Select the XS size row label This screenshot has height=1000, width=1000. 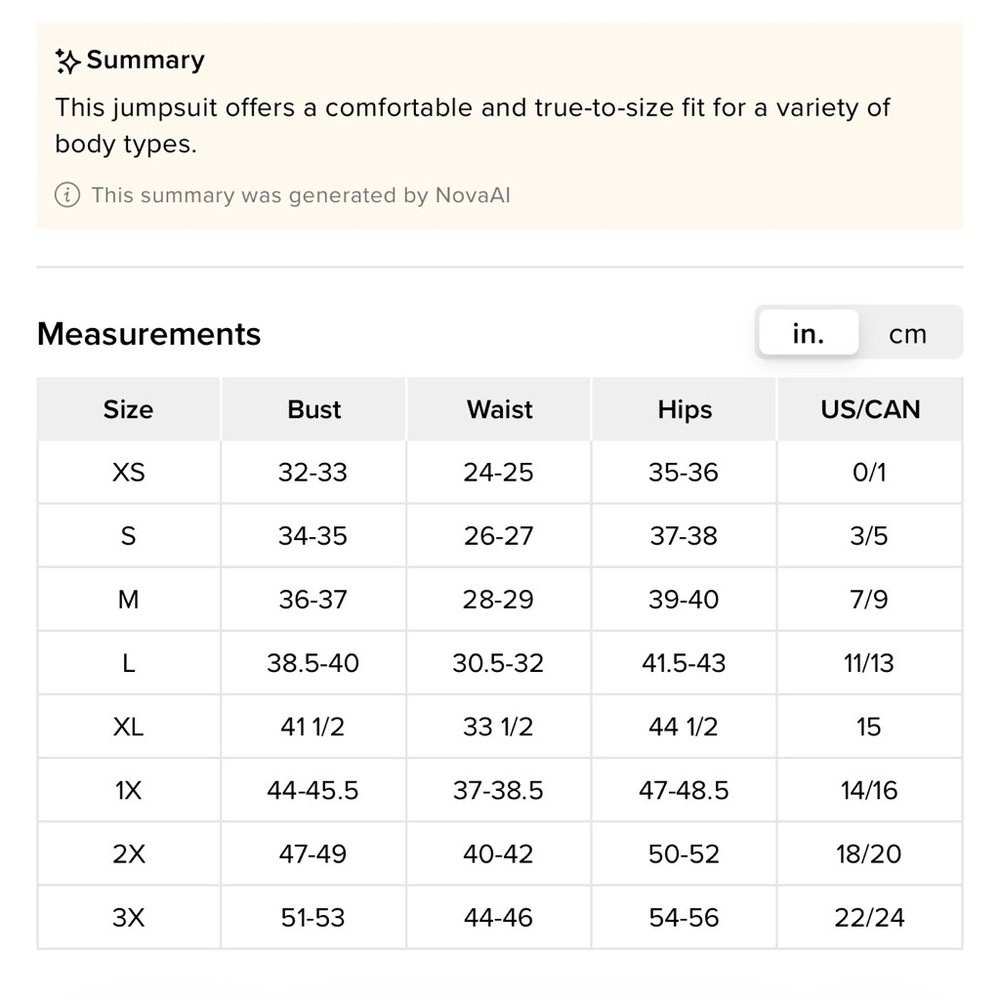pyautogui.click(x=128, y=472)
